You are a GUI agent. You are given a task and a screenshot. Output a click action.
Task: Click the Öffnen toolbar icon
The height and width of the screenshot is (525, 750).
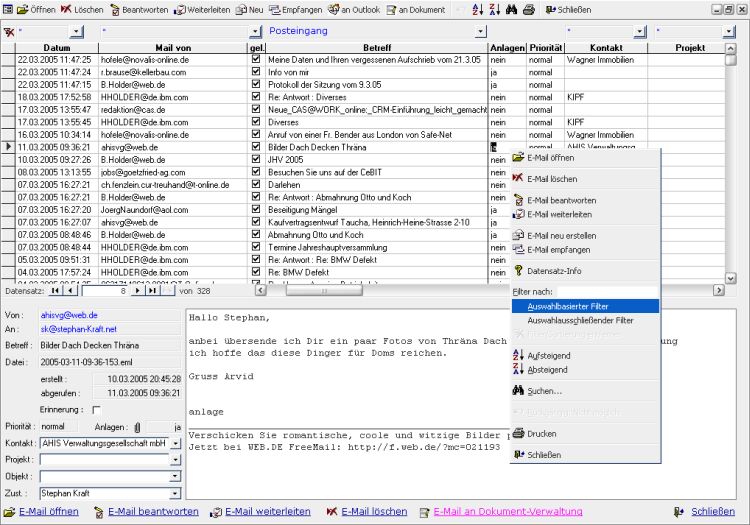coord(22,9)
